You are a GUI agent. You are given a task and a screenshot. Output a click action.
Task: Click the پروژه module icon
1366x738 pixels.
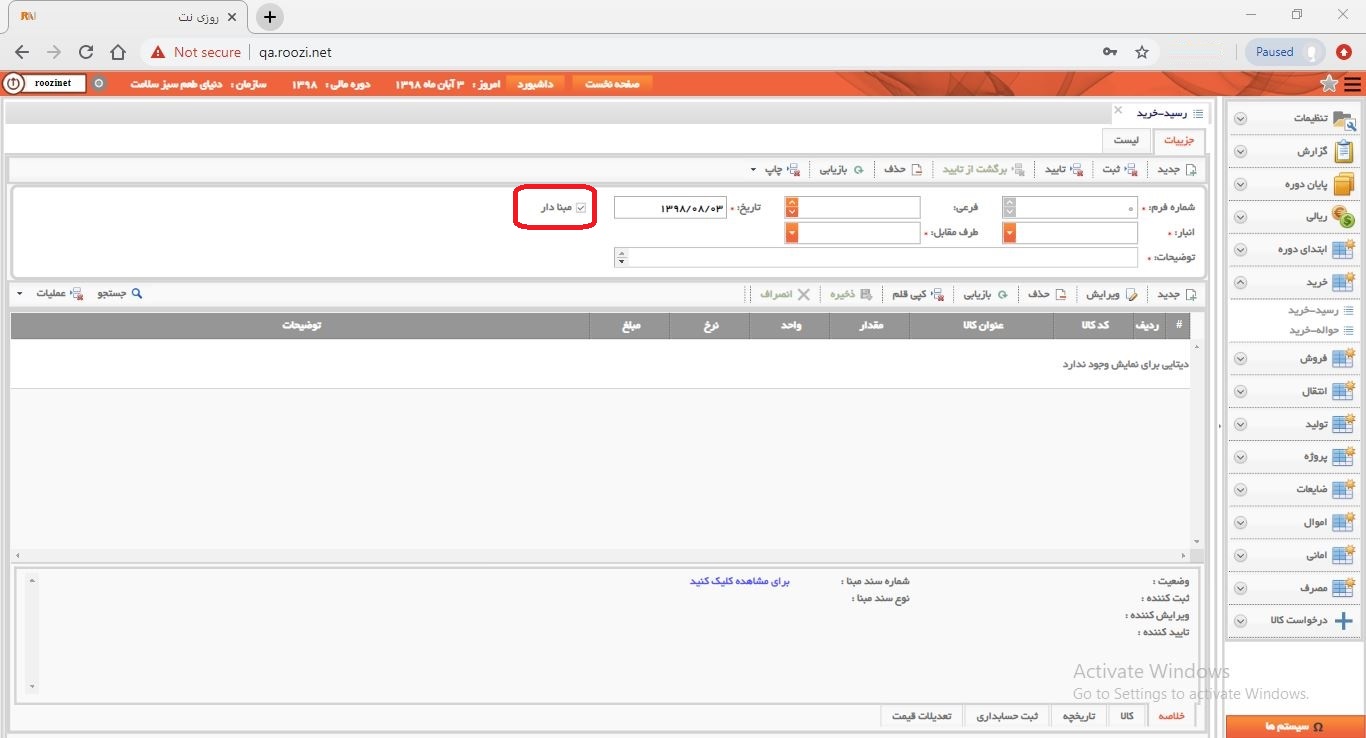(1344, 456)
